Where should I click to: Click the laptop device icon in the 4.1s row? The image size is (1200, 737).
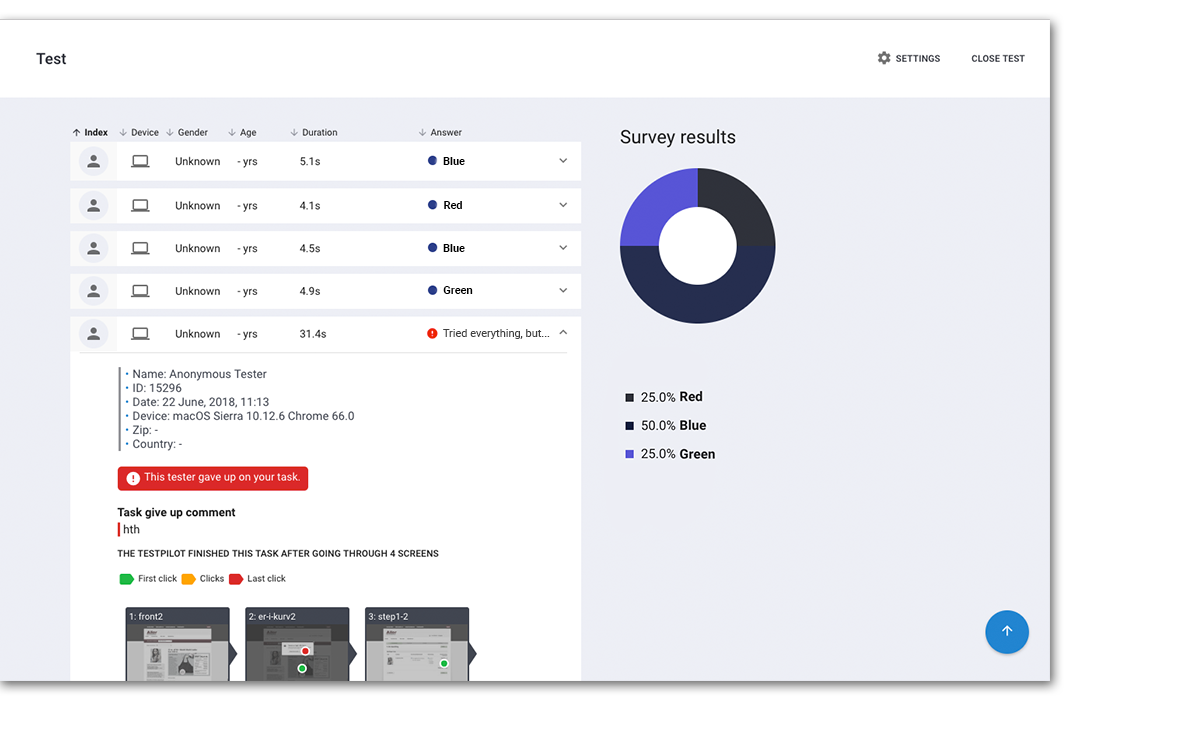(x=140, y=205)
